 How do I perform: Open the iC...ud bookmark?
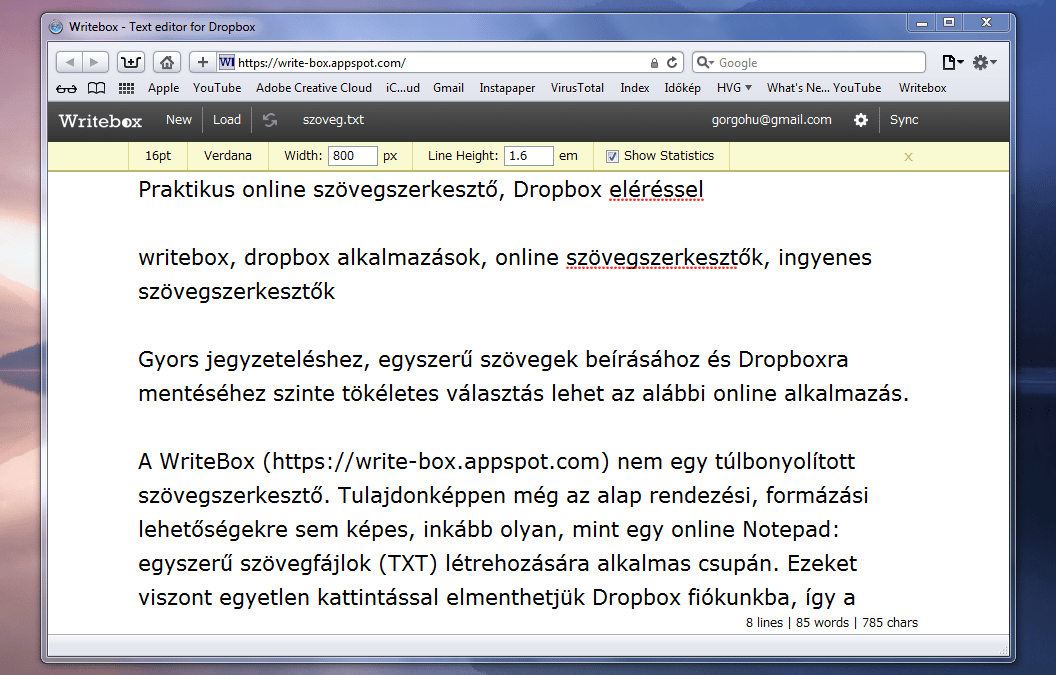(403, 88)
